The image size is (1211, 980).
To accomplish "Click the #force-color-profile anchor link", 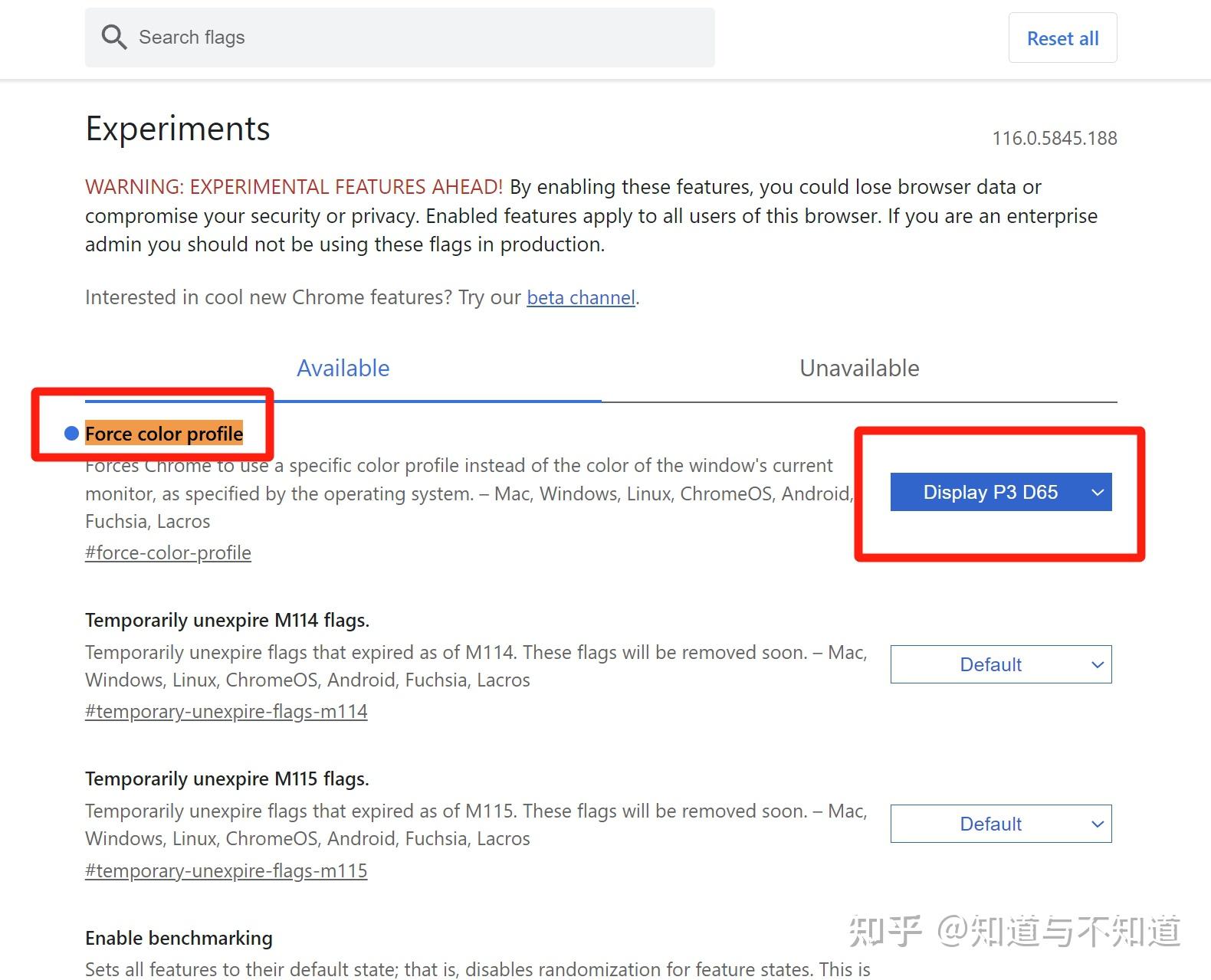I will pyautogui.click(x=168, y=553).
